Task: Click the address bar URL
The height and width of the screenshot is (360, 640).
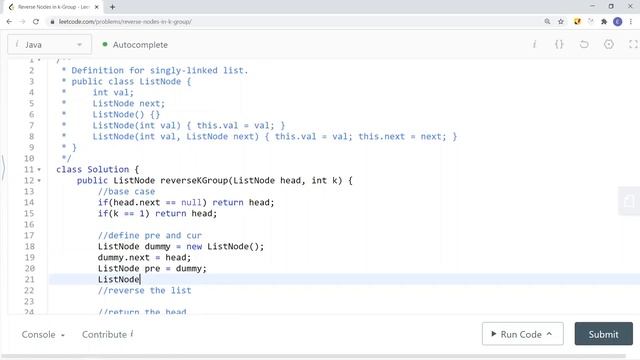Action: (x=125, y=22)
